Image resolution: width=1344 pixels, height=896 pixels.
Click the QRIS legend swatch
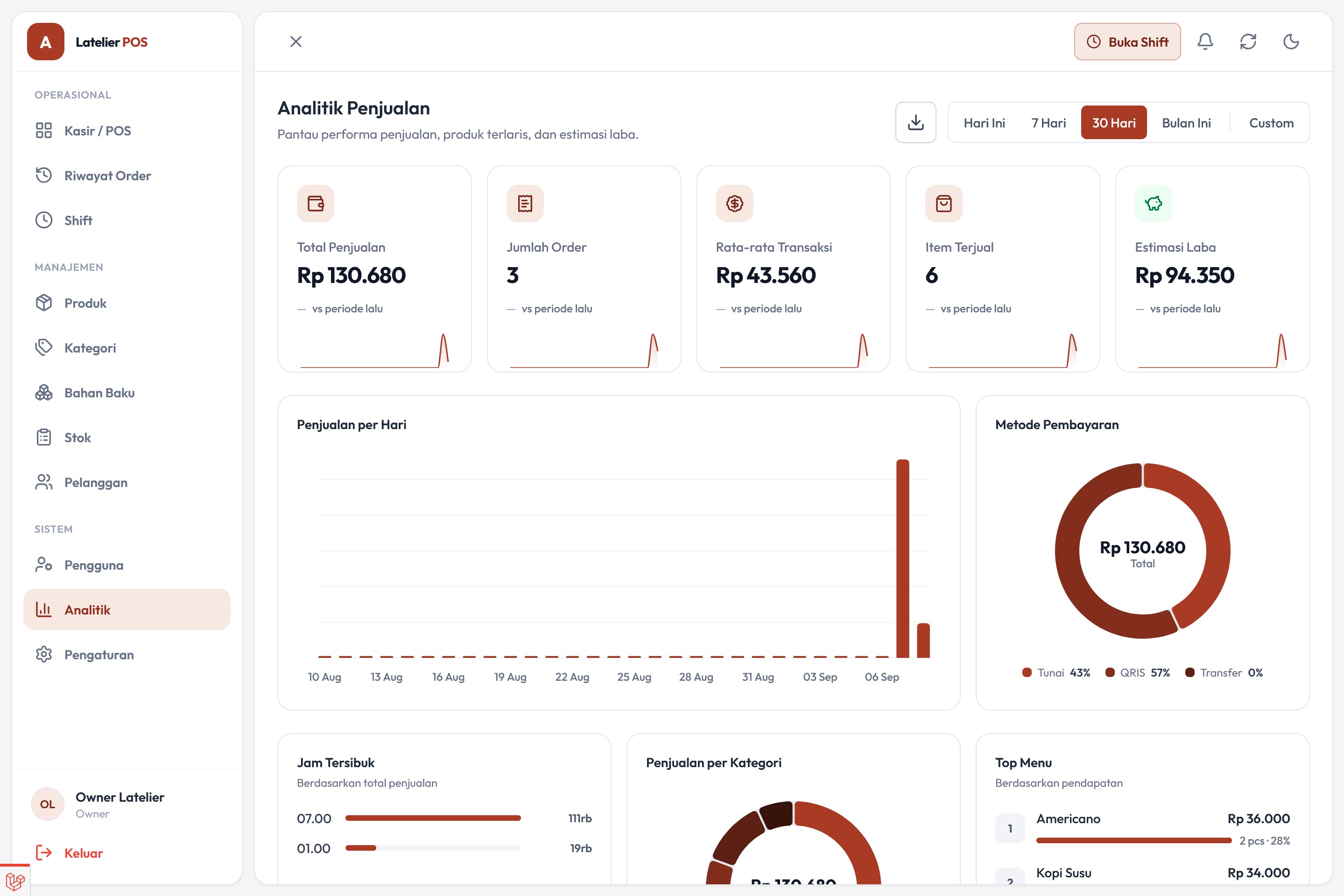(x=1110, y=672)
